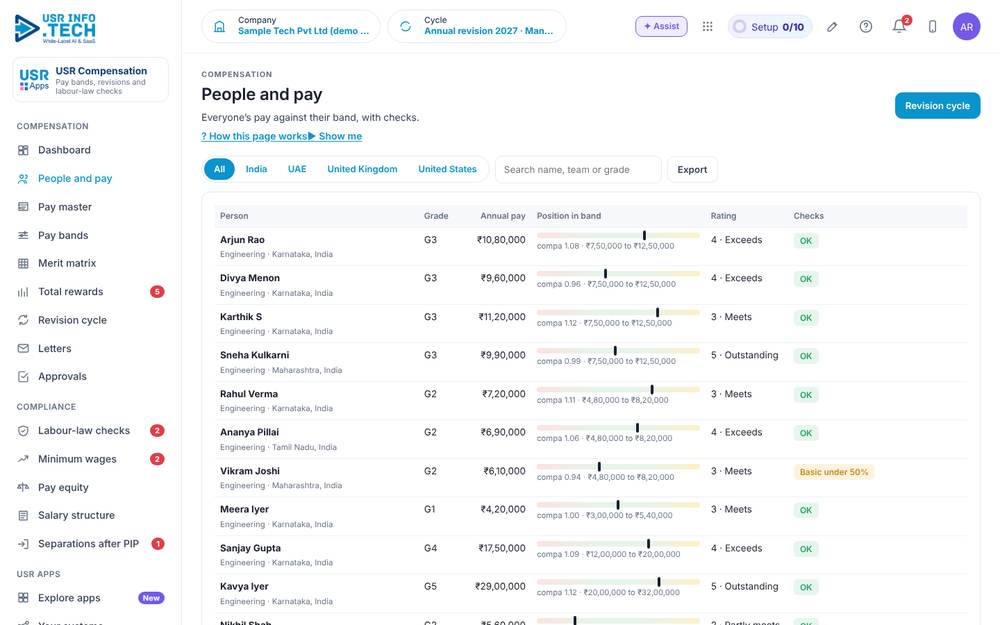
Task: Click the Position in band column header
Action: (x=569, y=216)
